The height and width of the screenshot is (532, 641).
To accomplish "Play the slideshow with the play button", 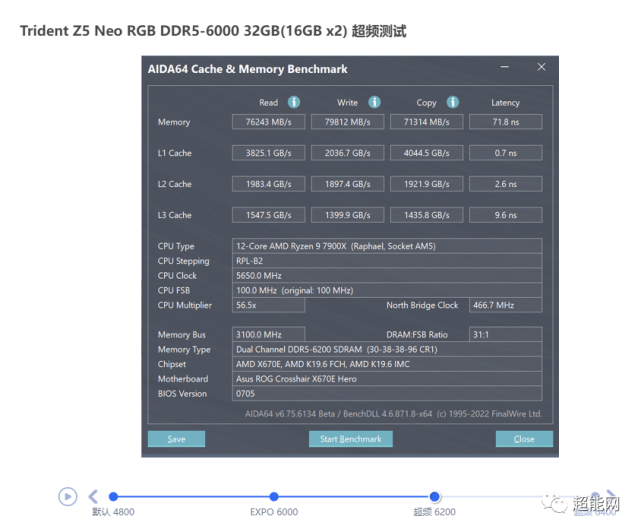I will pos(67,497).
